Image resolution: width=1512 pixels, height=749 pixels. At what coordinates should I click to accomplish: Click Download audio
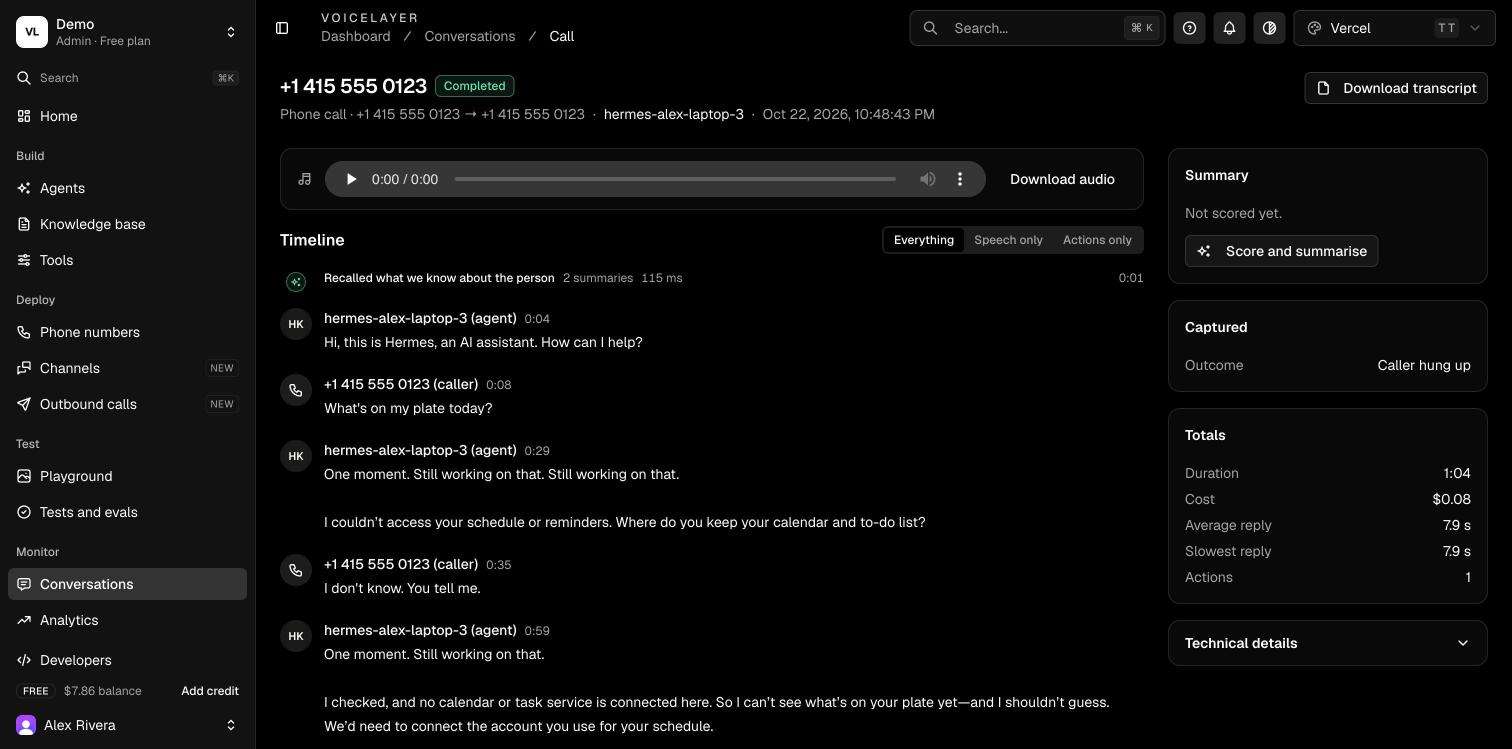tap(1062, 179)
